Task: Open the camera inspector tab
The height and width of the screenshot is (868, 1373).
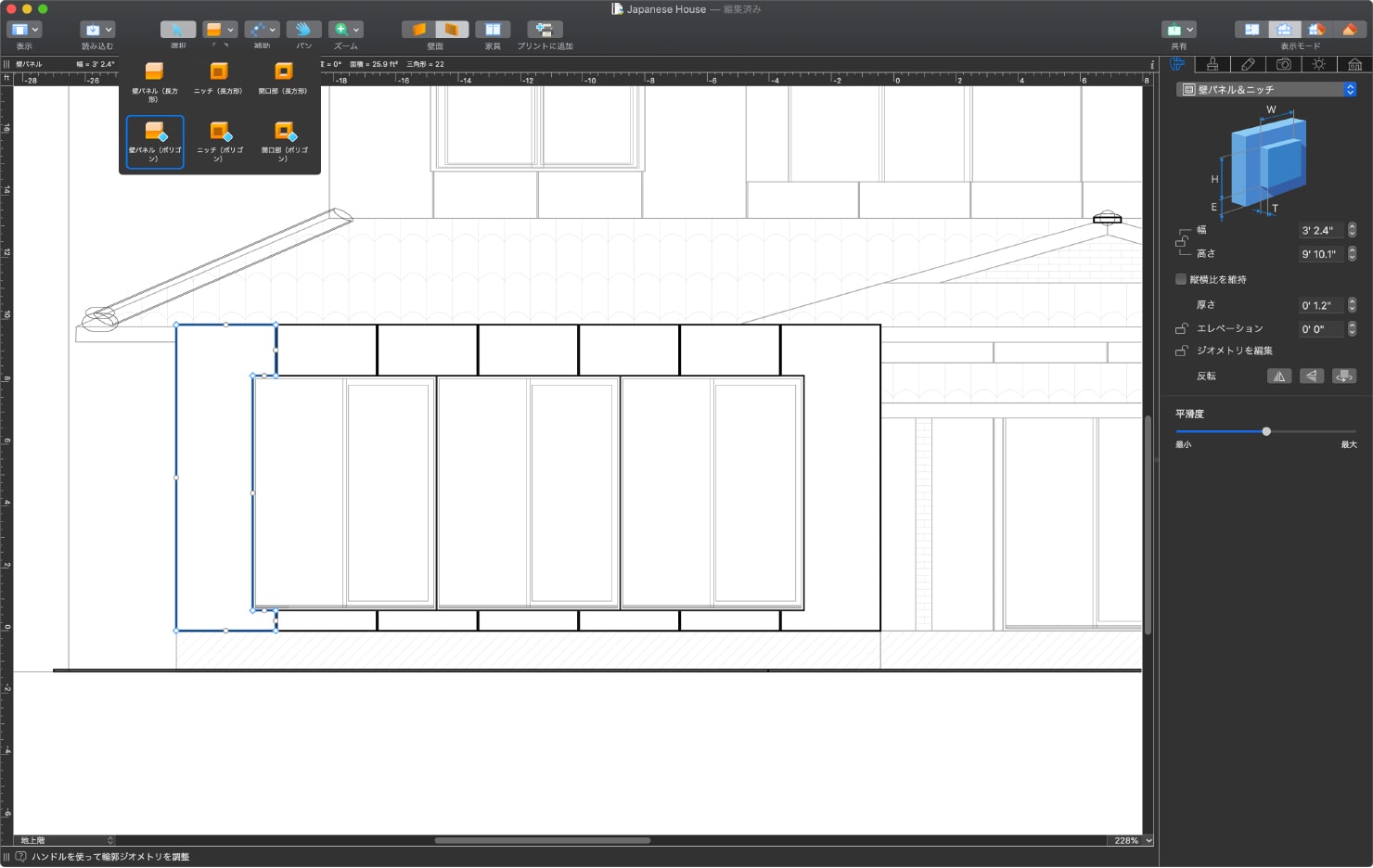Action: click(1283, 64)
